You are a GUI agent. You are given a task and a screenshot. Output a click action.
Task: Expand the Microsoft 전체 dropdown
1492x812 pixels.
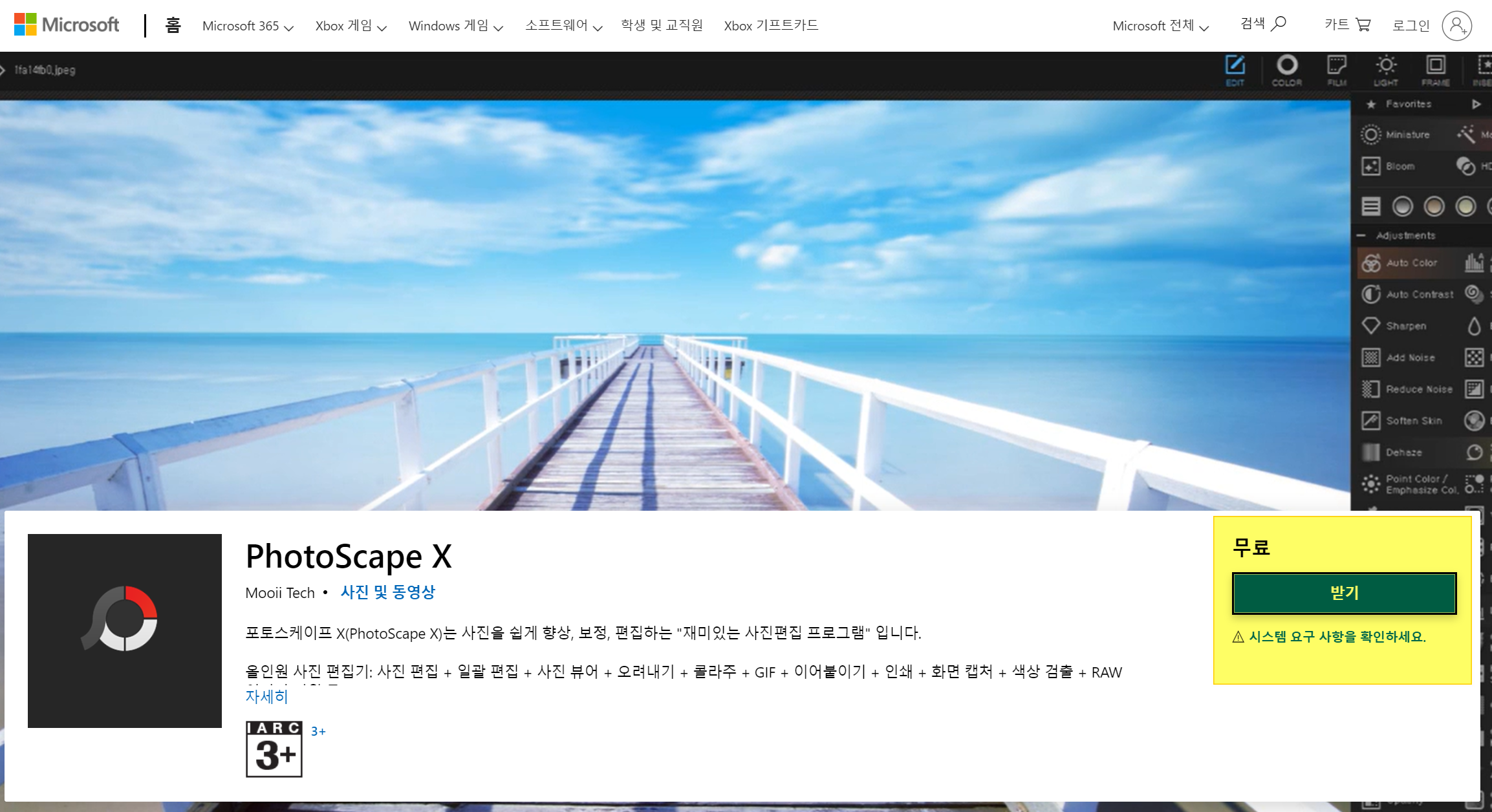coord(1160,26)
